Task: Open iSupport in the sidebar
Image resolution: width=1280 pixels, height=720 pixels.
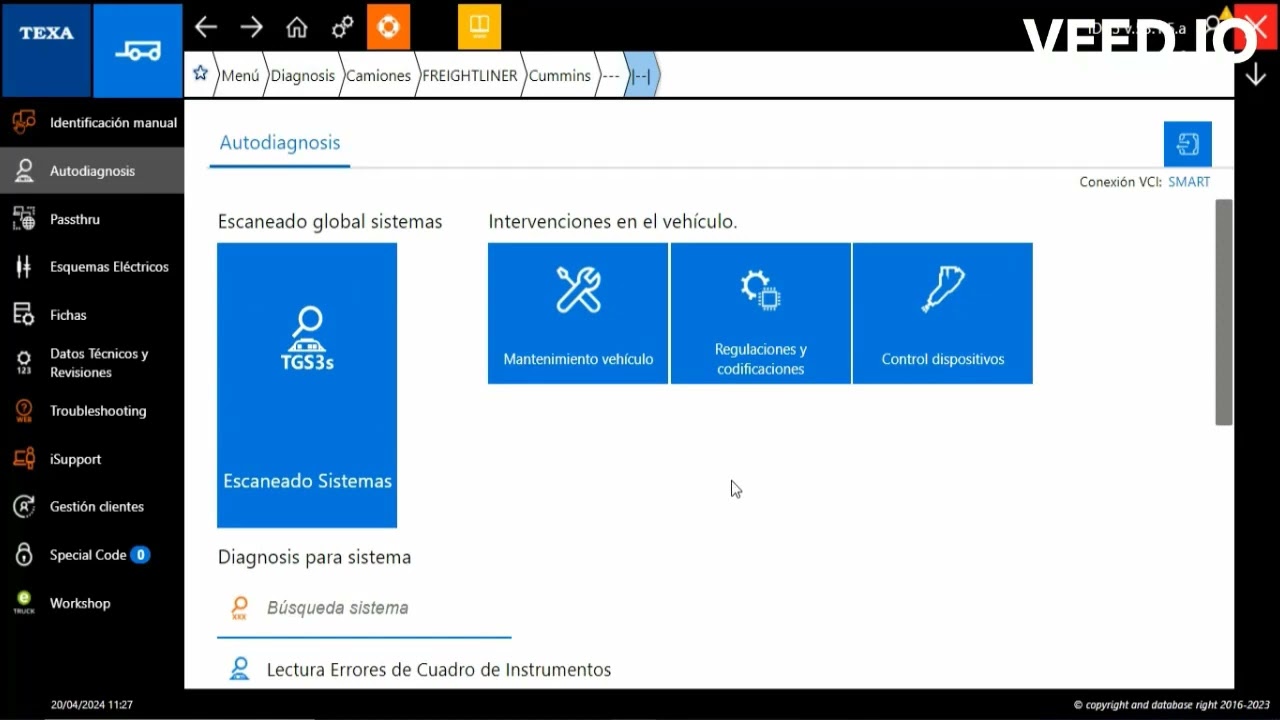Action: pyautogui.click(x=92, y=459)
